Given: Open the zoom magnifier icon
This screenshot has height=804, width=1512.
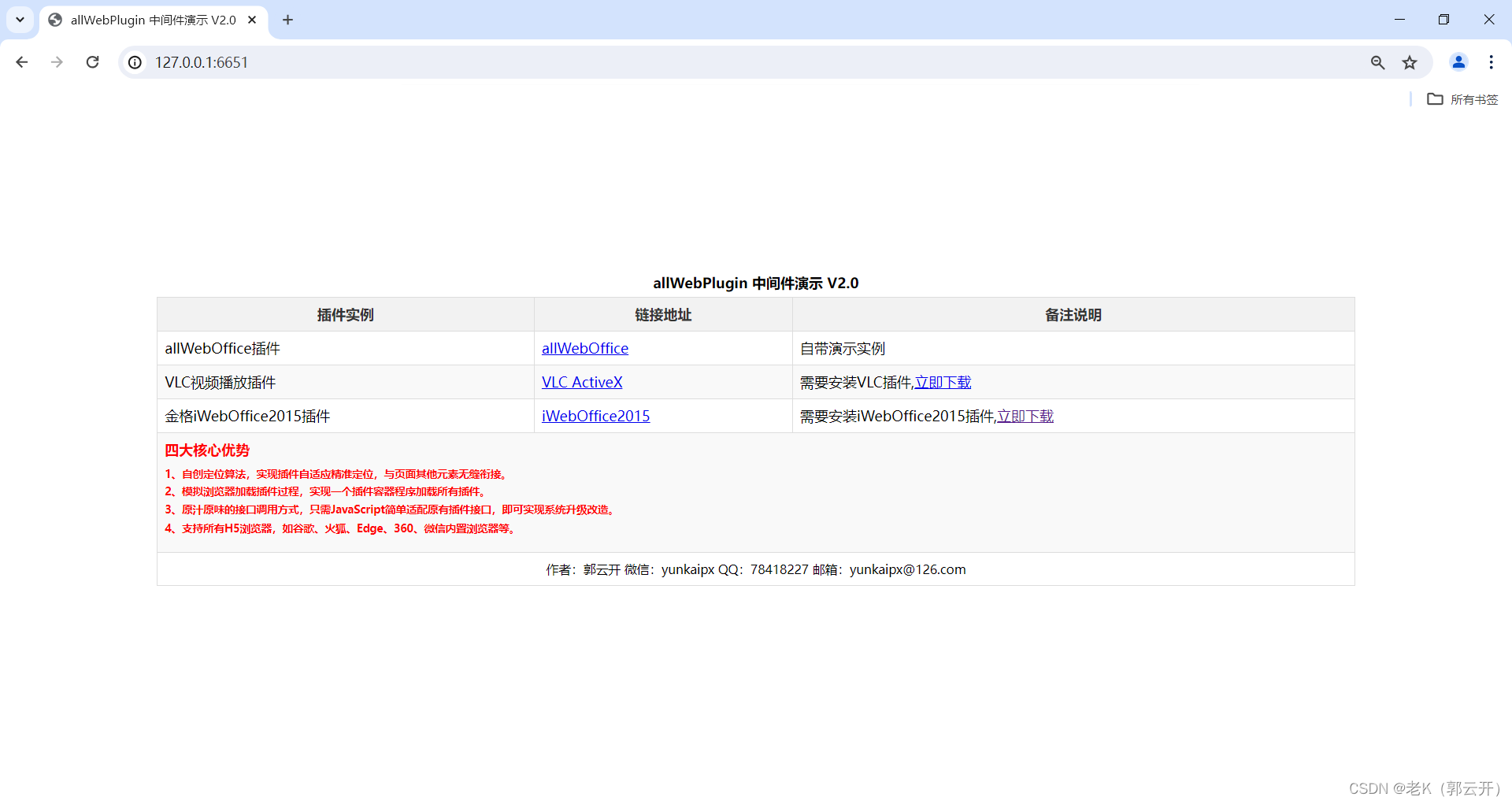Looking at the screenshot, I should (x=1377, y=62).
